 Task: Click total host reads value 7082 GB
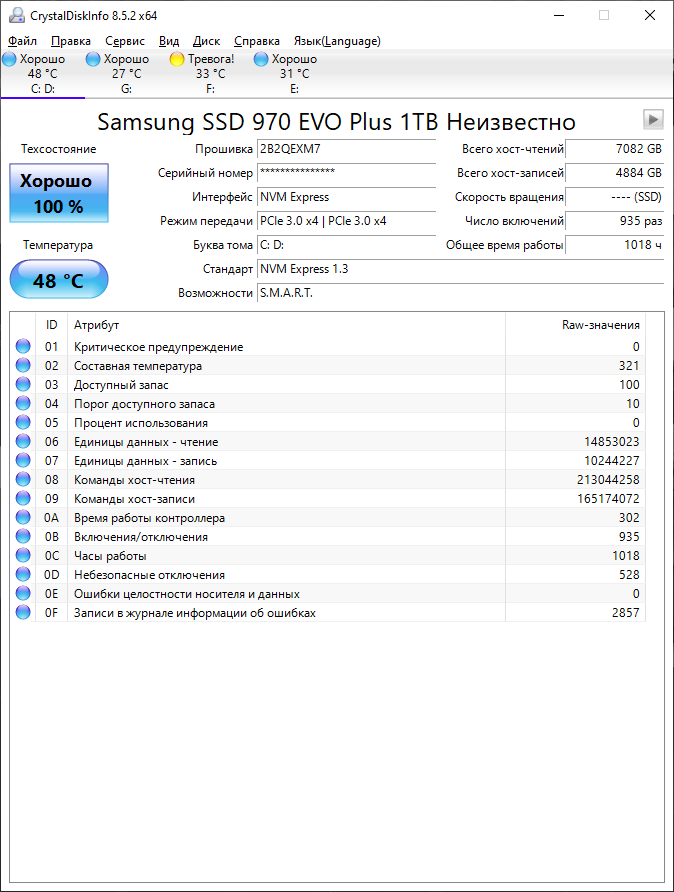[x=614, y=149]
